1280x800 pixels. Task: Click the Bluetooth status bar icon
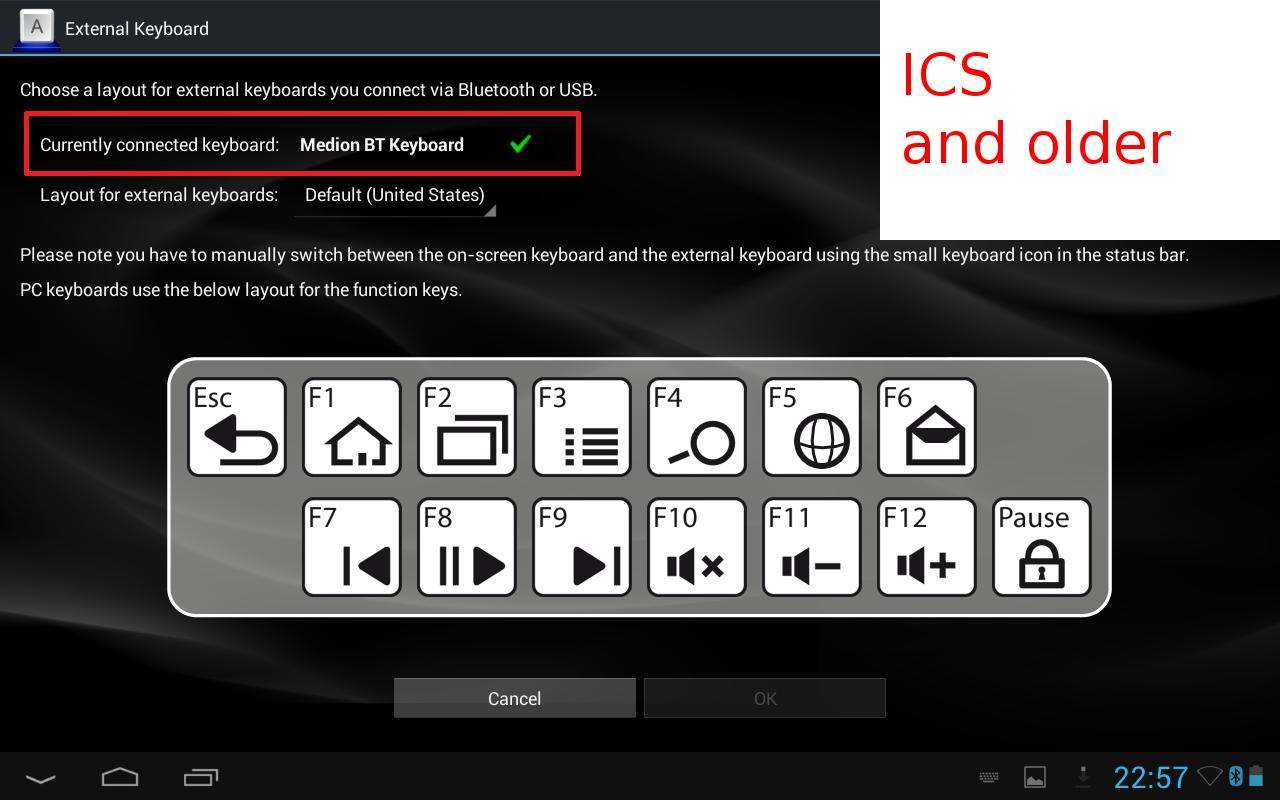click(x=1236, y=776)
